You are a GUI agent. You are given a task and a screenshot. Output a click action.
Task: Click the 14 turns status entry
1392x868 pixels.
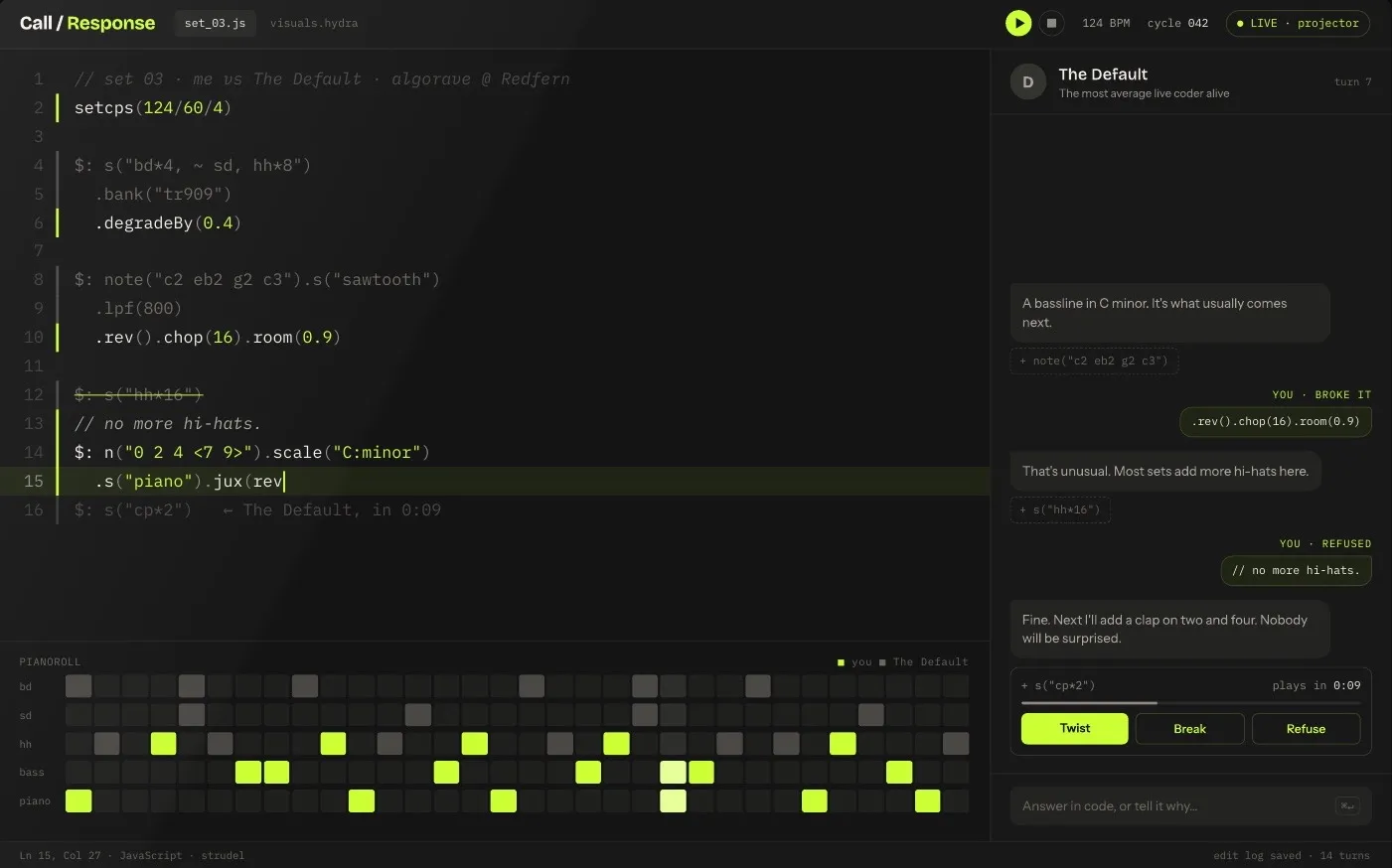pyautogui.click(x=1344, y=855)
